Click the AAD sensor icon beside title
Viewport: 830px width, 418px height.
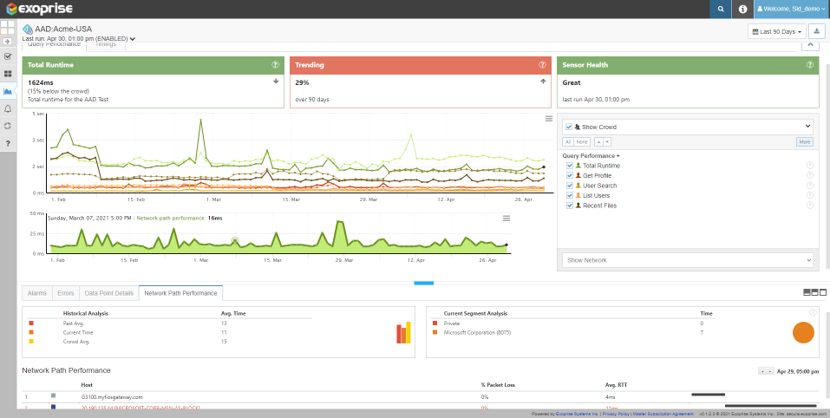28,29
